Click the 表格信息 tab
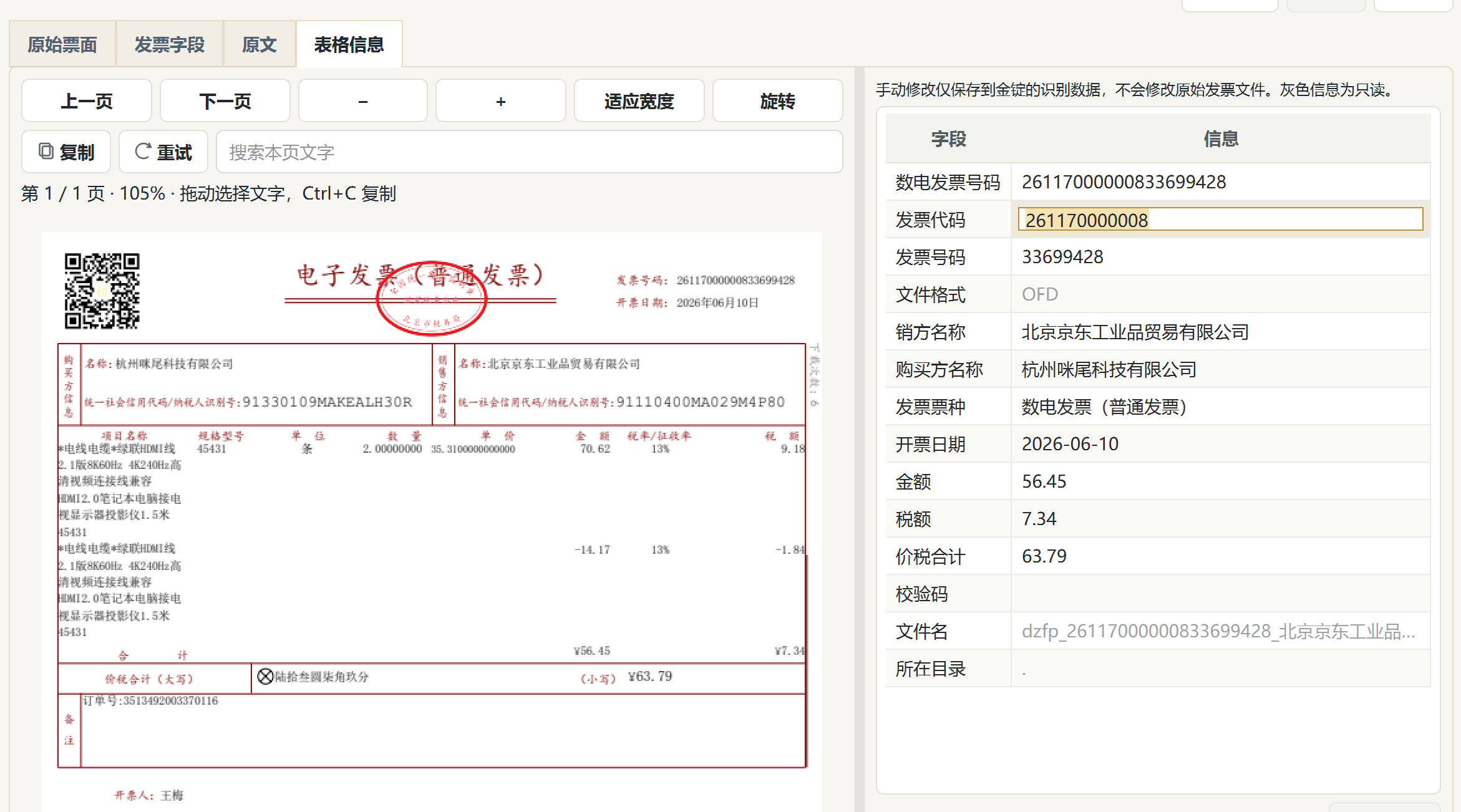The width and height of the screenshot is (1461, 812). 349,44
